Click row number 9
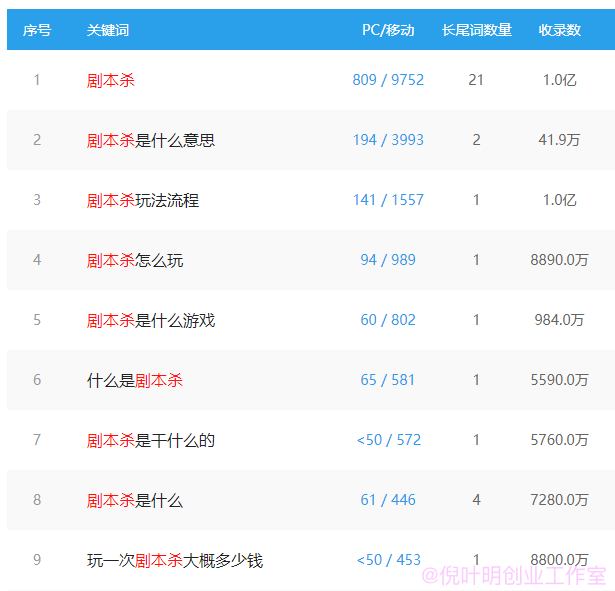 [x=37, y=560]
